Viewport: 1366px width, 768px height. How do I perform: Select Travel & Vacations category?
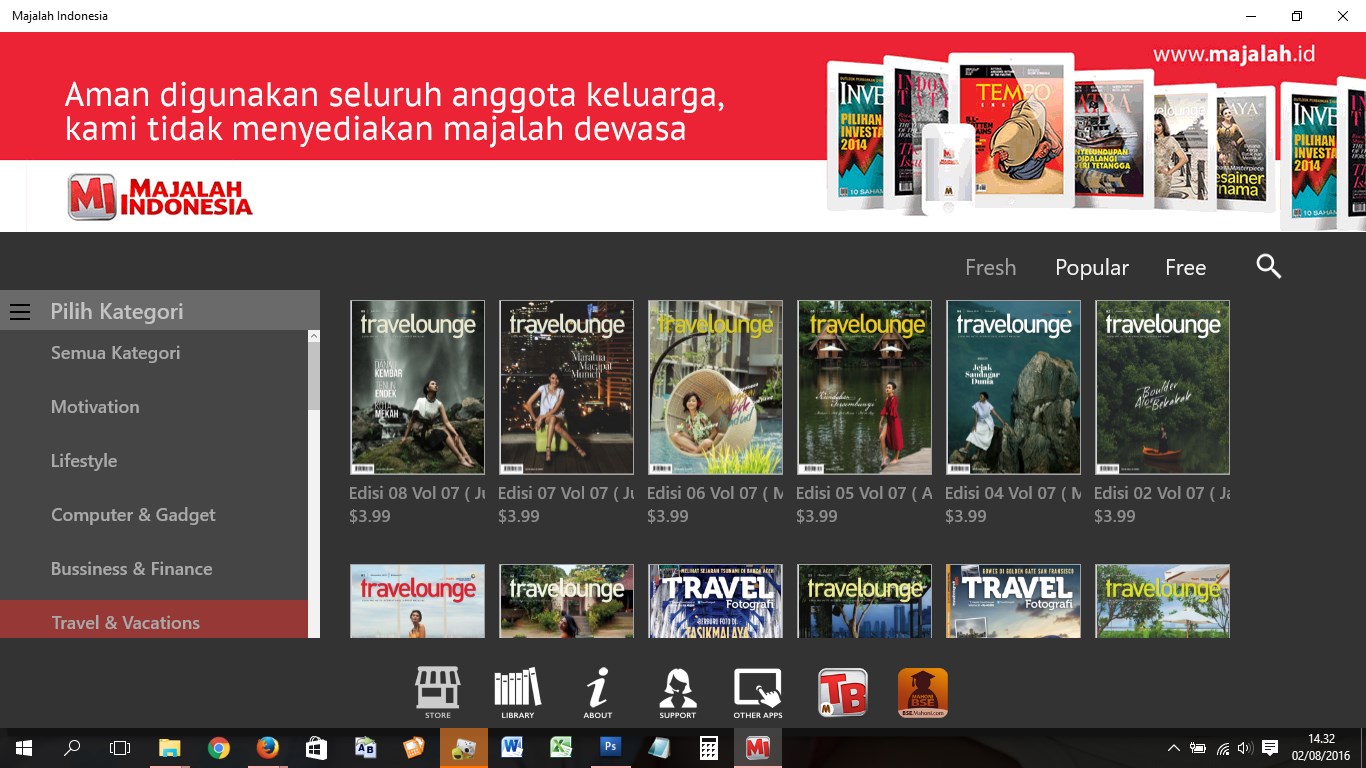[154, 620]
